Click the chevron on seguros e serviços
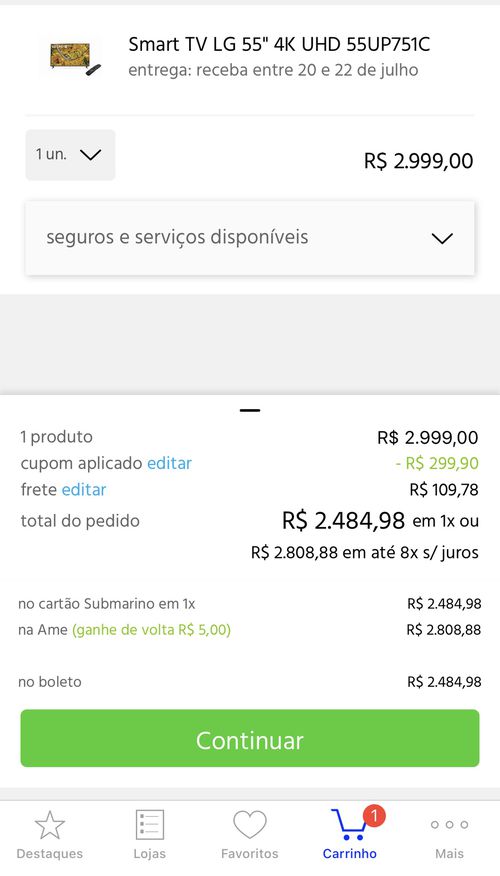This screenshot has height=876, width=500. pos(442,239)
